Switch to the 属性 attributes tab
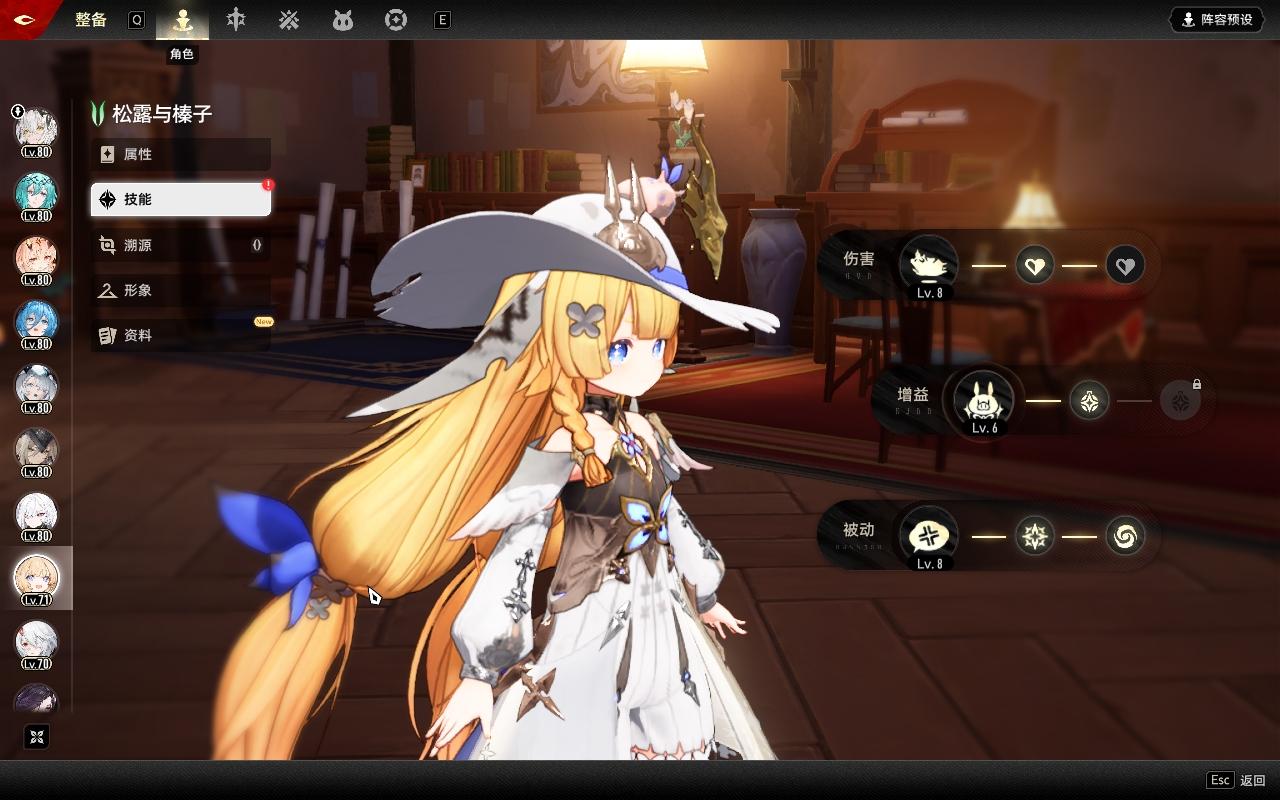This screenshot has height=800, width=1280. 181,154
